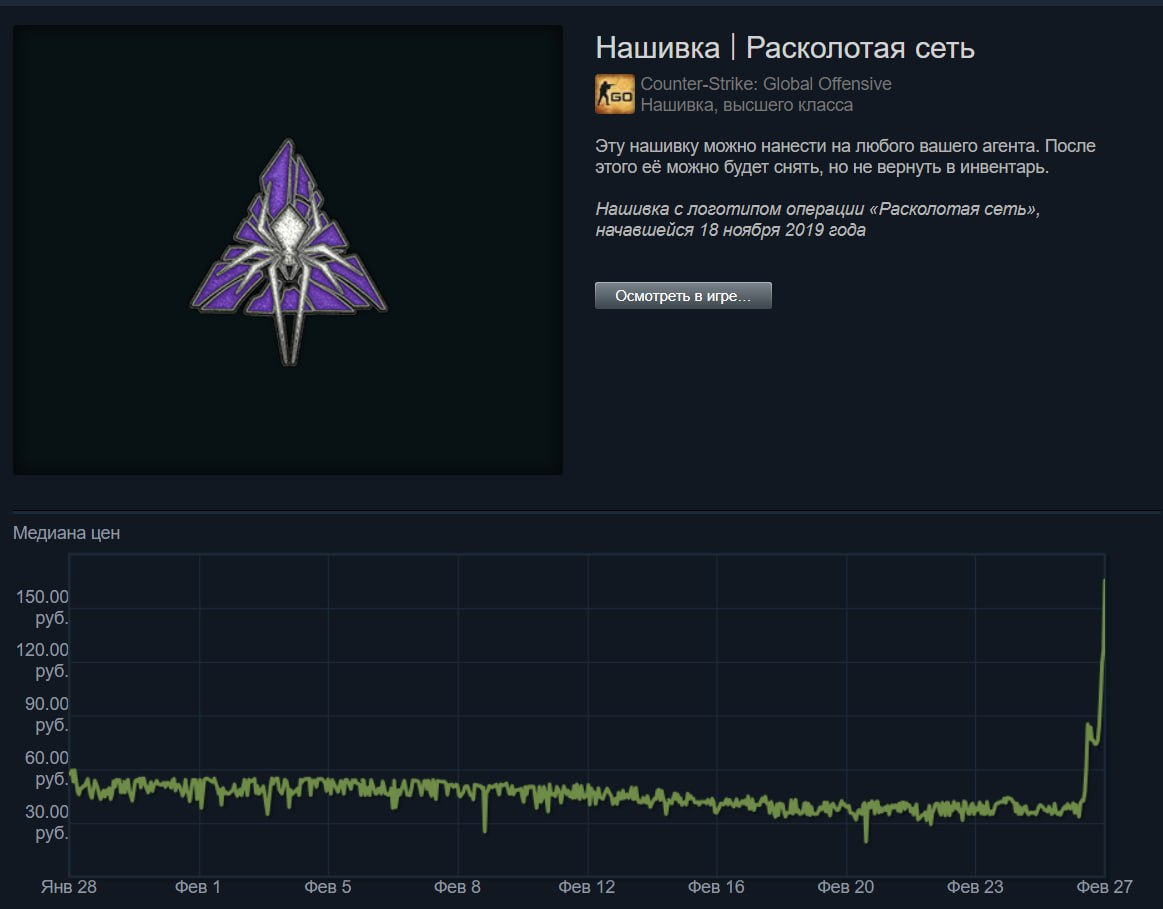Click the 'Нашивка | Расколотая сеть' title

point(785,47)
